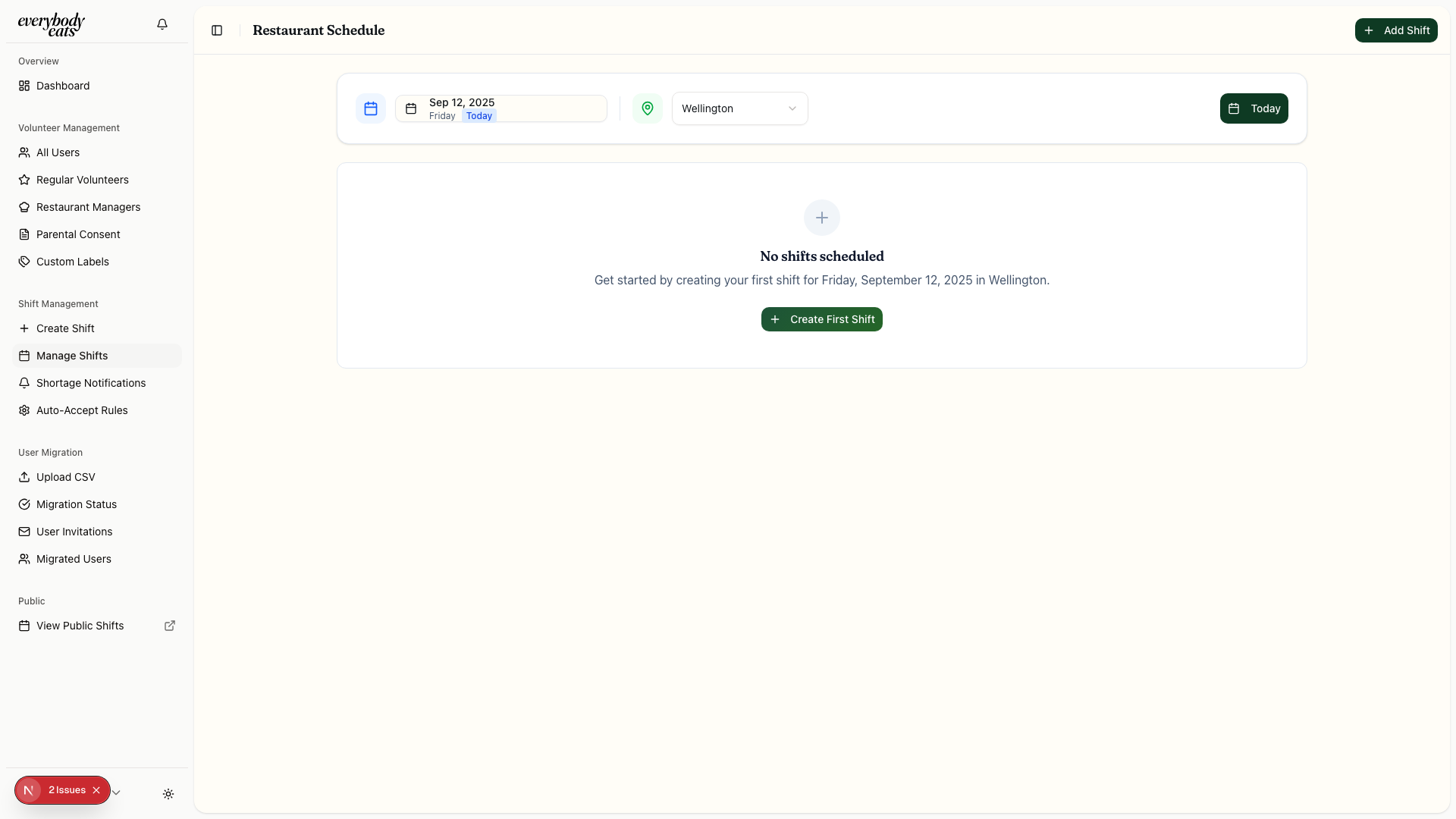Click the Create First Shift button
The width and height of the screenshot is (1456, 819).
click(822, 319)
